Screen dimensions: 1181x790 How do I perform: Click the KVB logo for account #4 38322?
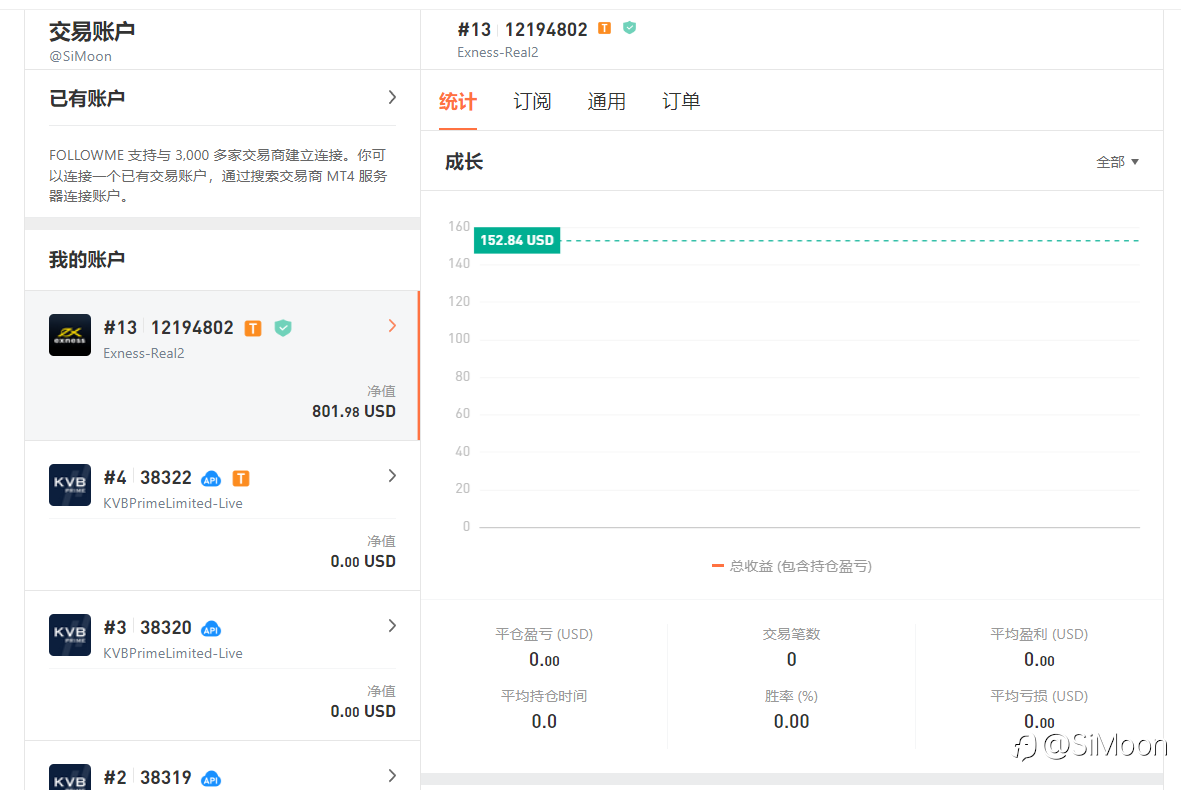click(x=70, y=485)
